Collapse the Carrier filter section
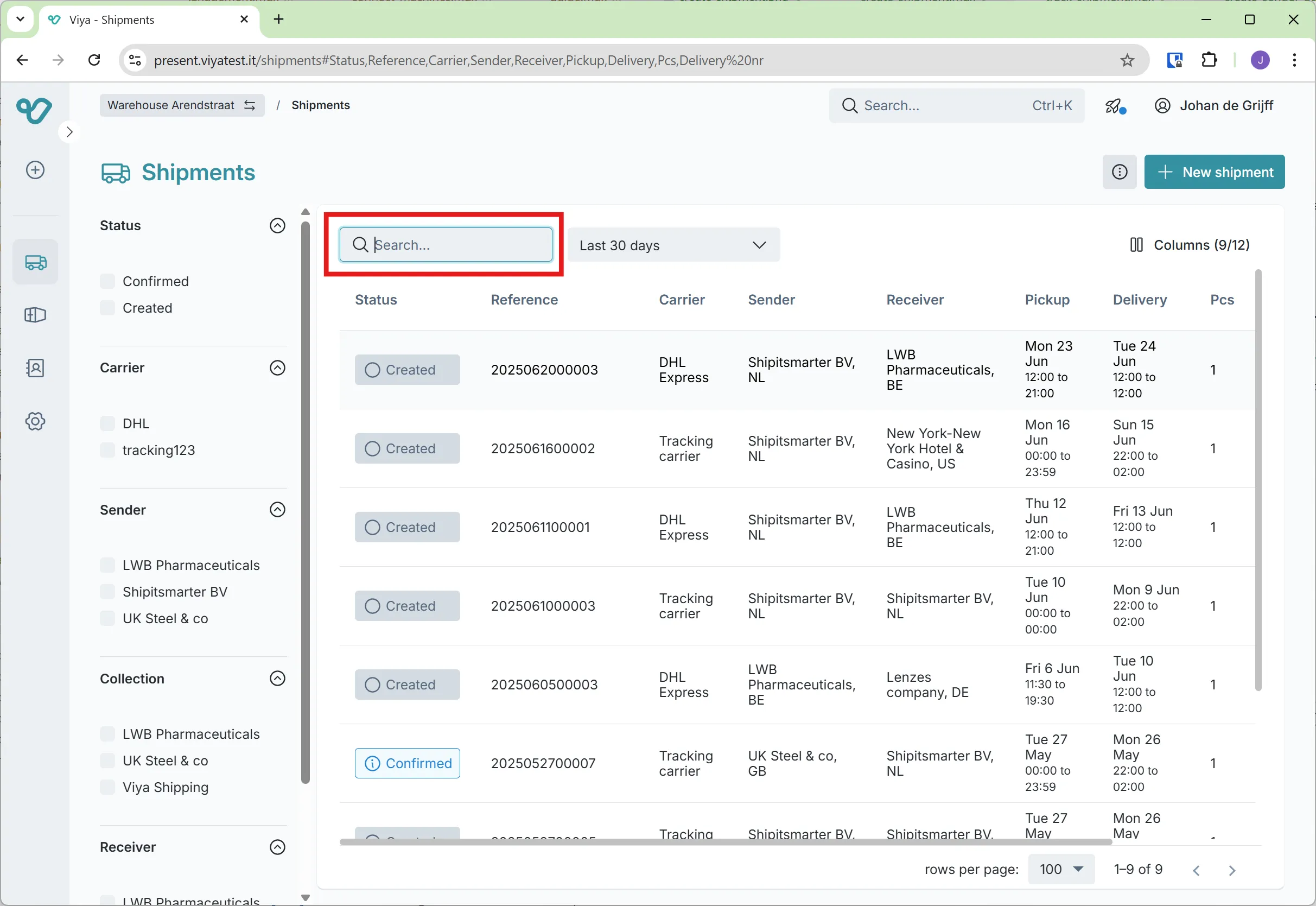Image resolution: width=1316 pixels, height=906 pixels. point(277,368)
